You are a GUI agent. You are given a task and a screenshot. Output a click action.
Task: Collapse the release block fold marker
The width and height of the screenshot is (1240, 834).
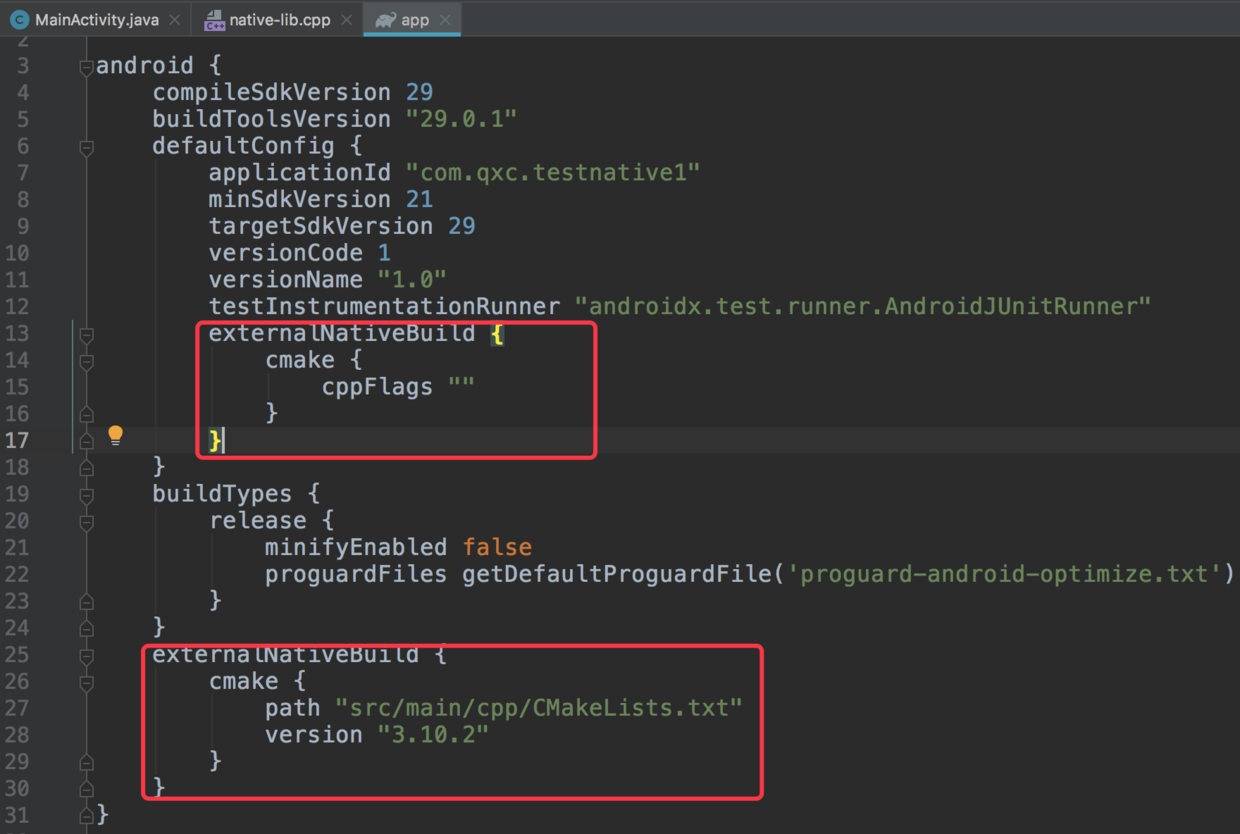coord(86,521)
